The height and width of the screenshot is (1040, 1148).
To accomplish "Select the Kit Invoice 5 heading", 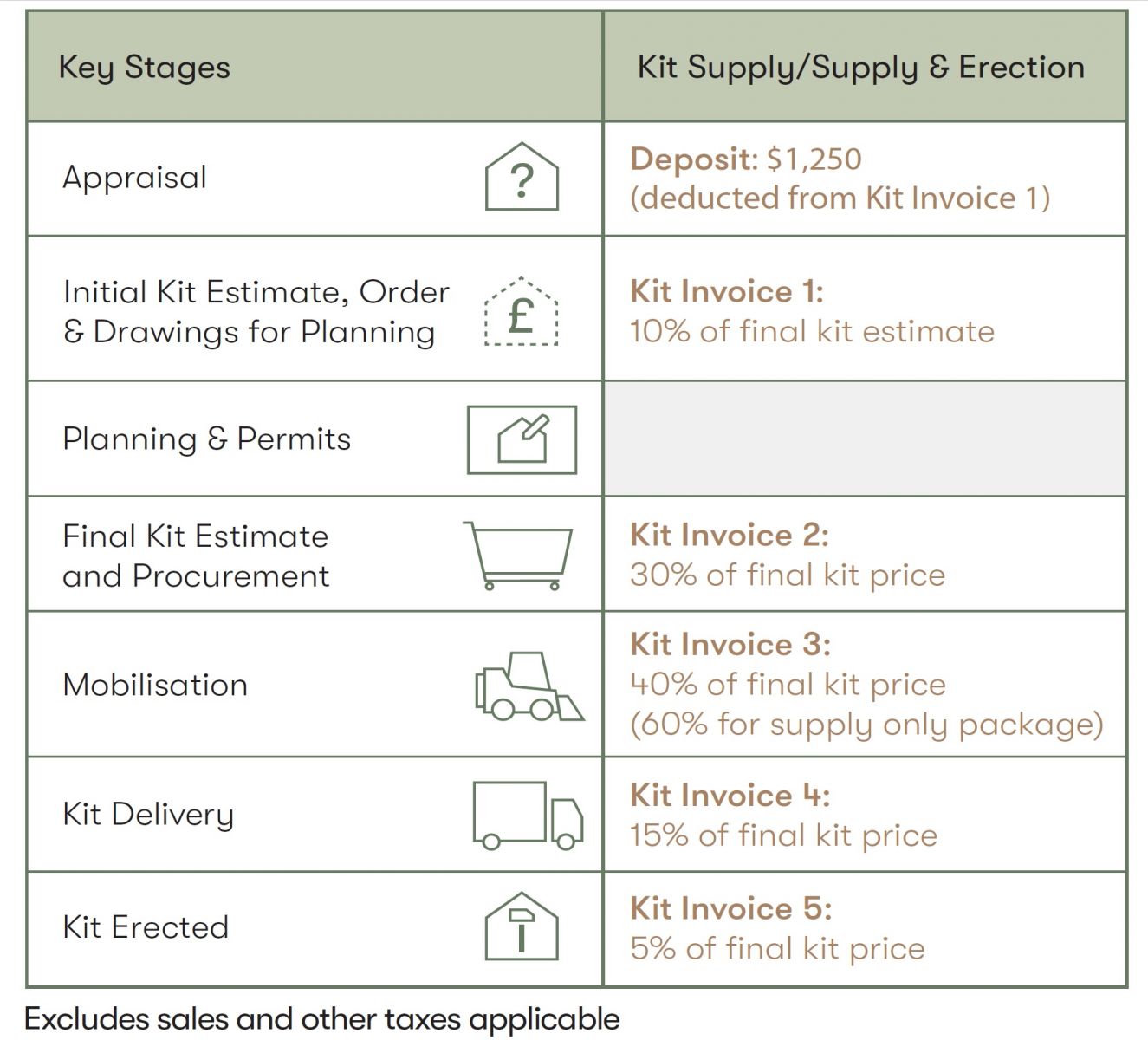I will click(x=731, y=907).
